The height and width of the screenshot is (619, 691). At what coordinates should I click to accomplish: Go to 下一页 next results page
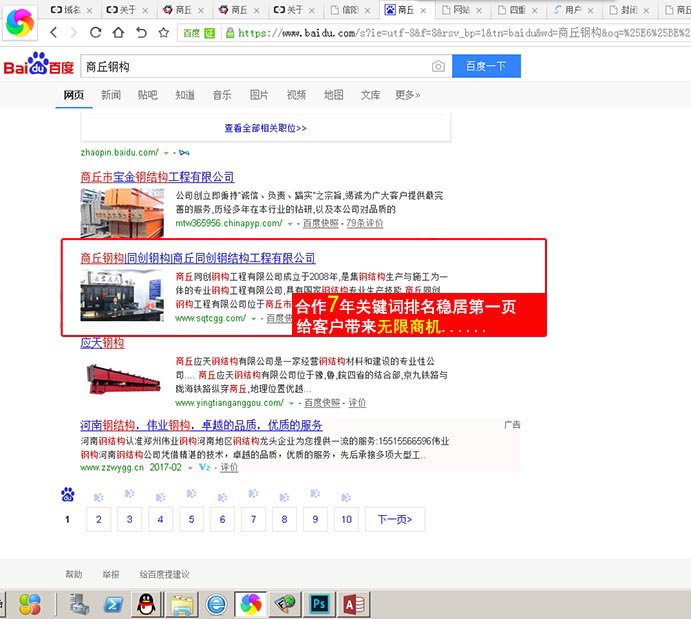[x=395, y=519]
